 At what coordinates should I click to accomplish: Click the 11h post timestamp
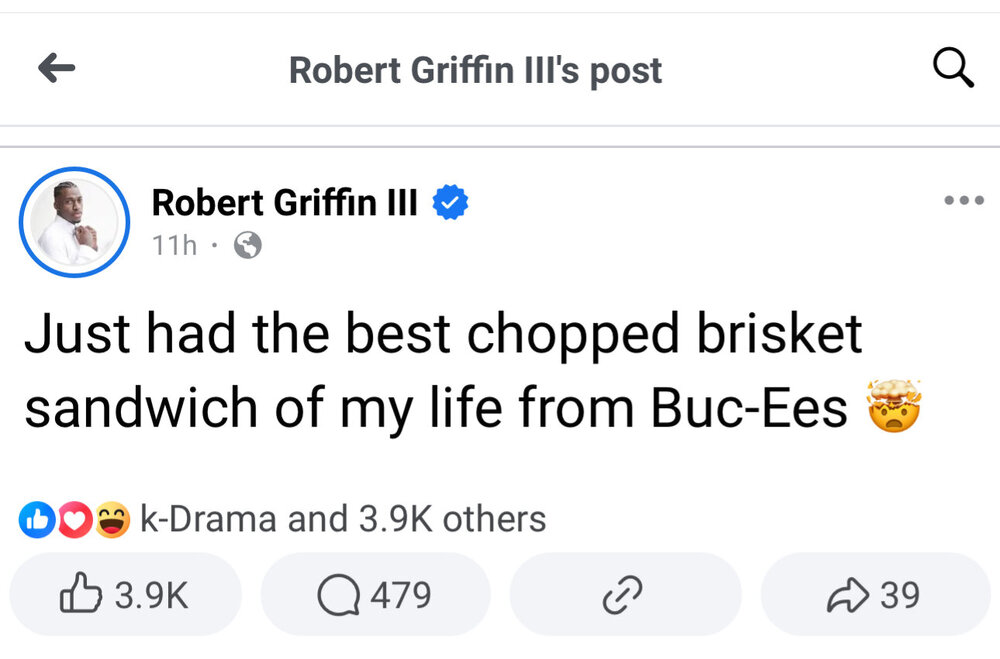tap(174, 245)
